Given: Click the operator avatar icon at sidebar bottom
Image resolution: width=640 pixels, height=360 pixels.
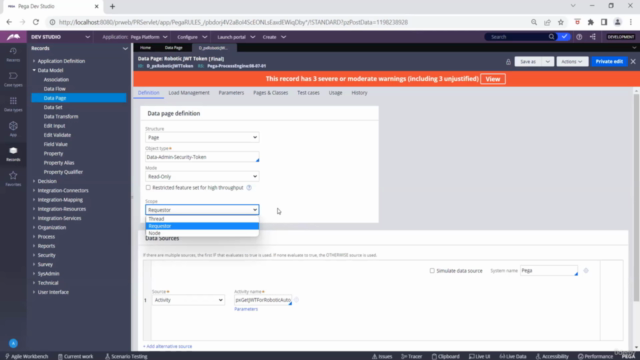Looking at the screenshot, I should click(x=13, y=343).
